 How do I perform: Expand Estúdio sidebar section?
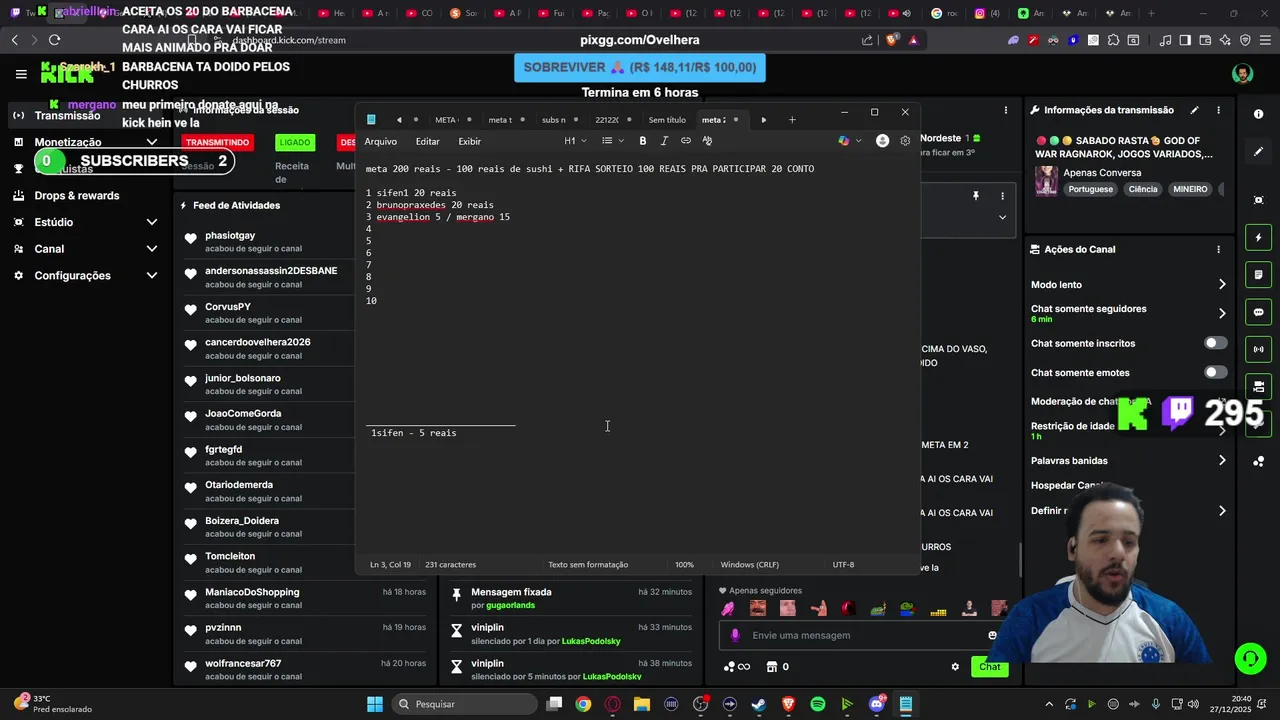152,222
